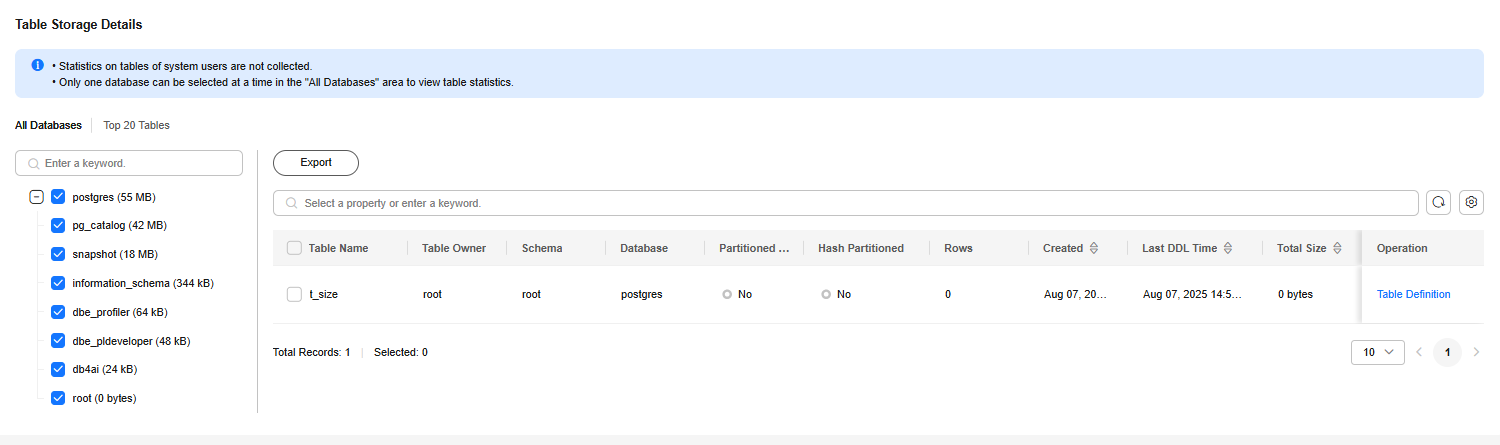Sort by Total Size icon

1337,248
